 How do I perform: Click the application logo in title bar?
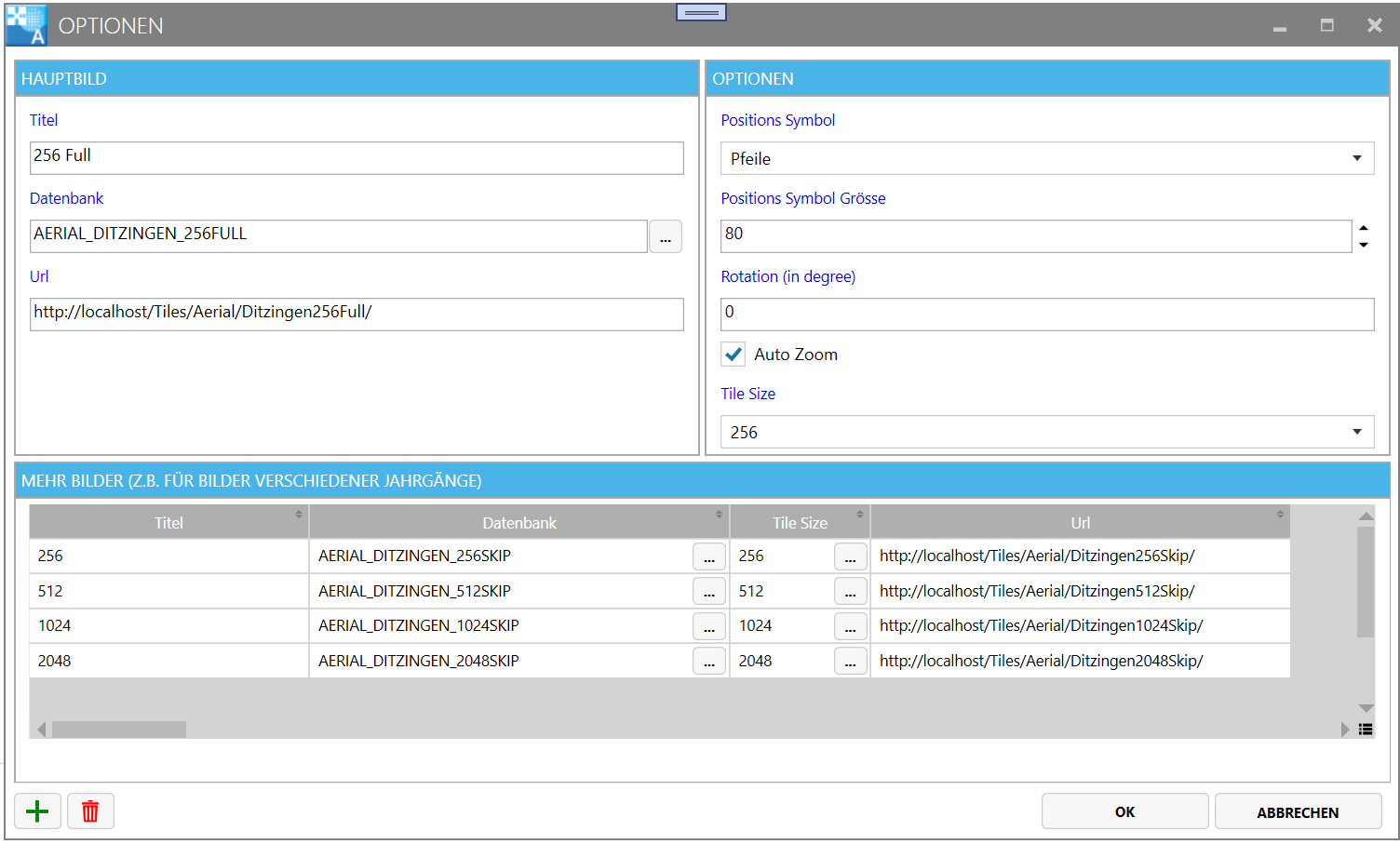click(x=25, y=25)
